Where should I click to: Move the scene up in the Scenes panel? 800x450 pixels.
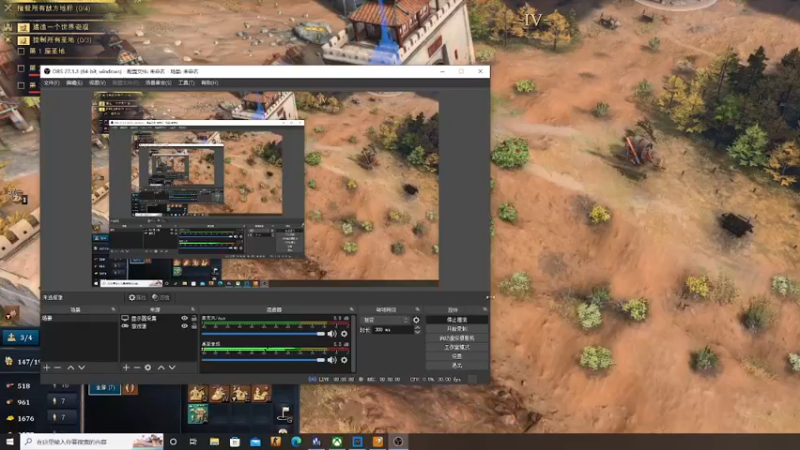70,367
